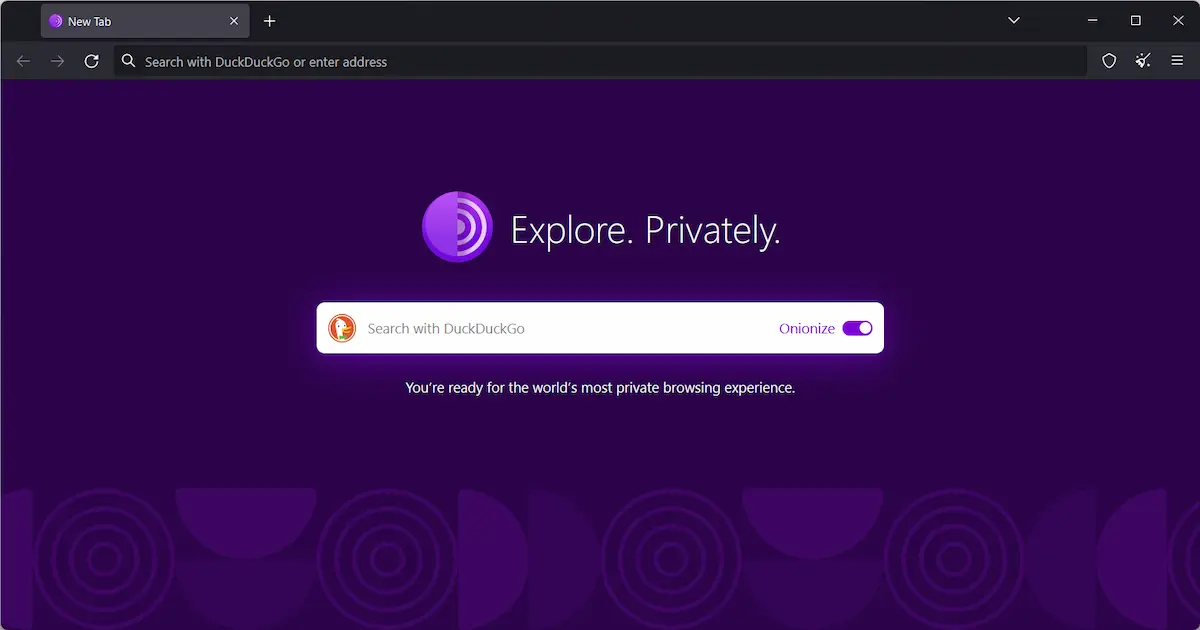Viewport: 1200px width, 630px height.
Task: Click the magnifier icon in the address bar
Action: [x=128, y=61]
